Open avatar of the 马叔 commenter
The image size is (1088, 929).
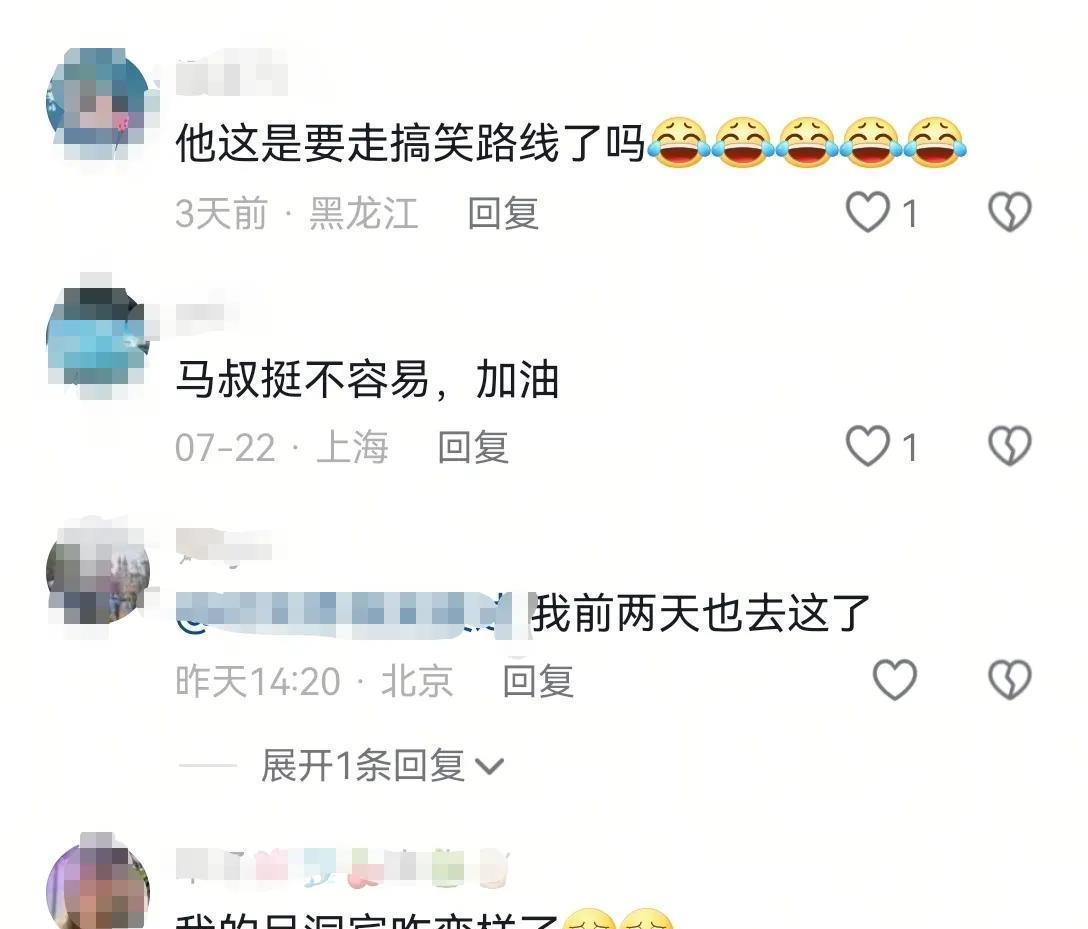98,338
